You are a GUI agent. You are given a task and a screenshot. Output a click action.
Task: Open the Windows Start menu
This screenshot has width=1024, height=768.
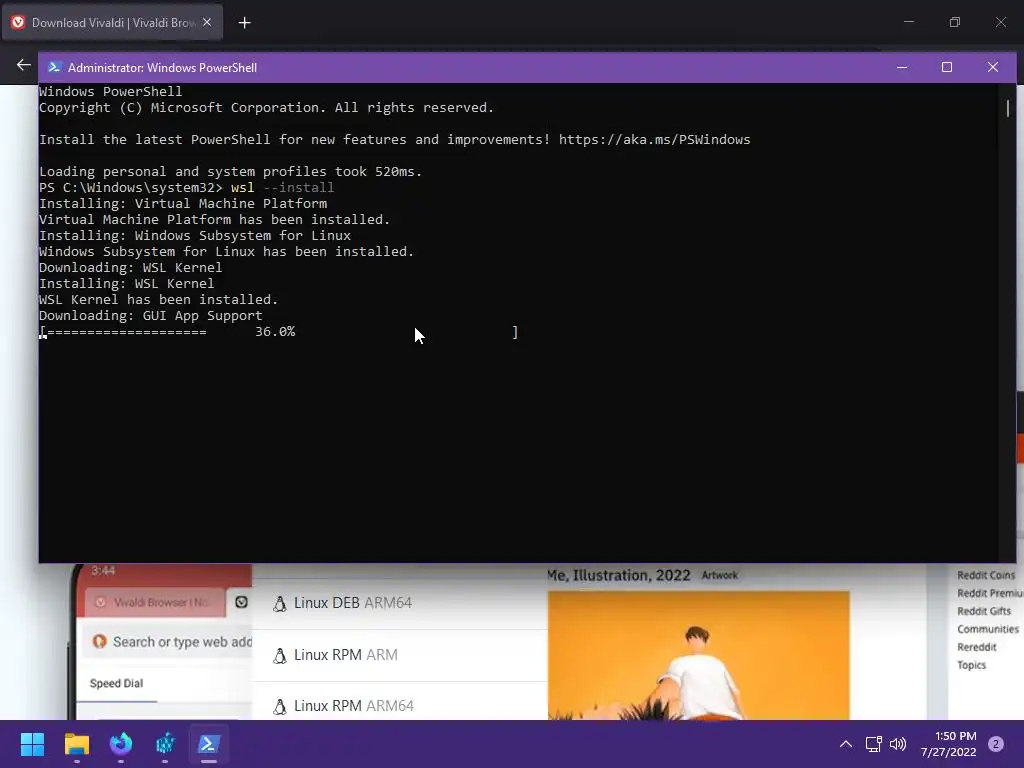32,744
